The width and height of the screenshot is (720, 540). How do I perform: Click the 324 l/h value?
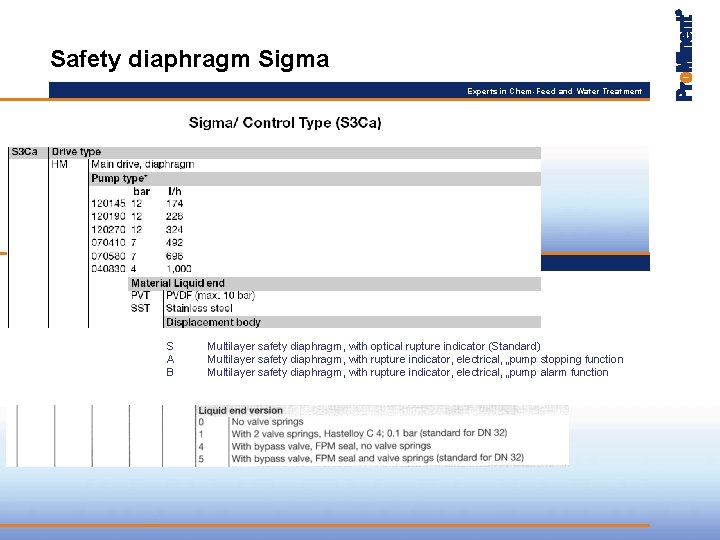[174, 230]
